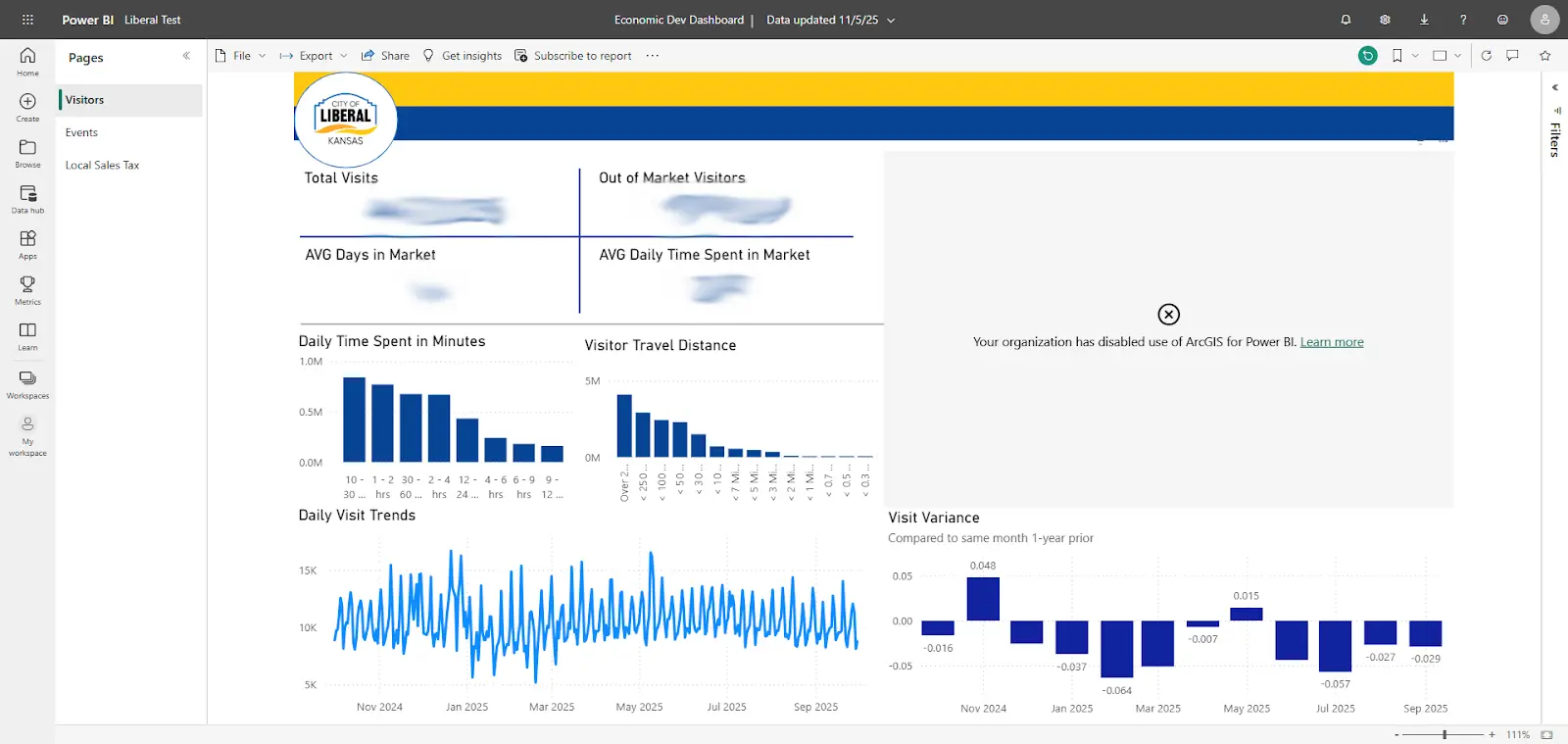The image size is (1568, 744).
Task: Expand the bookmarks dropdown arrow
Action: click(x=1415, y=56)
